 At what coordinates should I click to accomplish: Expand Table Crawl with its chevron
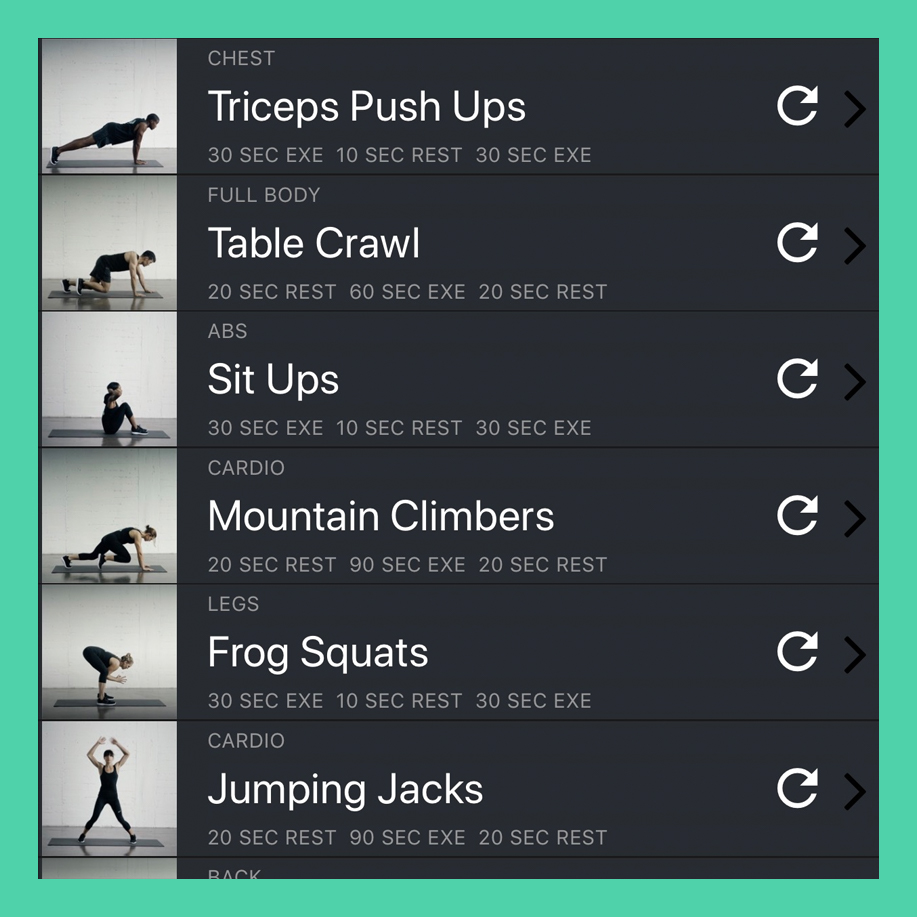coord(854,246)
